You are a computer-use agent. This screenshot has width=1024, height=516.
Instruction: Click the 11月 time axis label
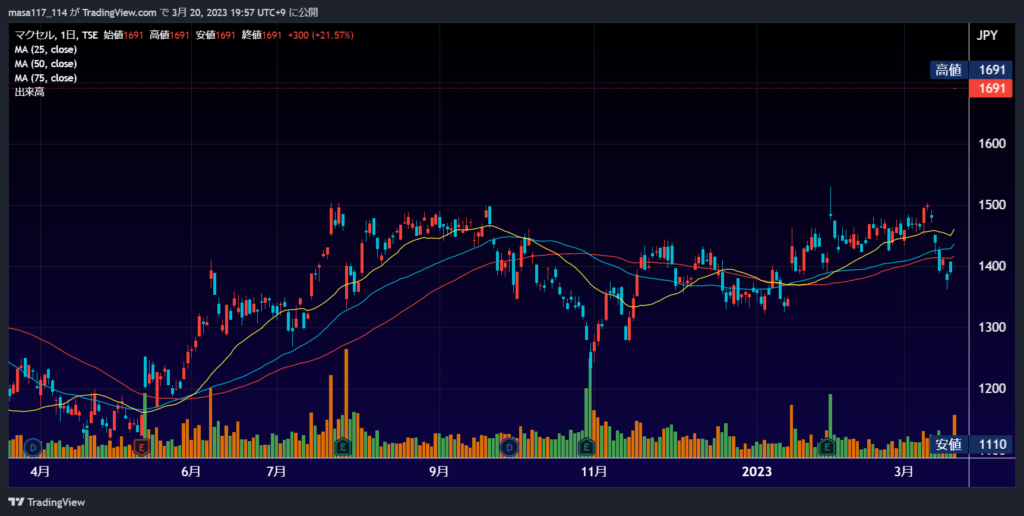(x=594, y=472)
